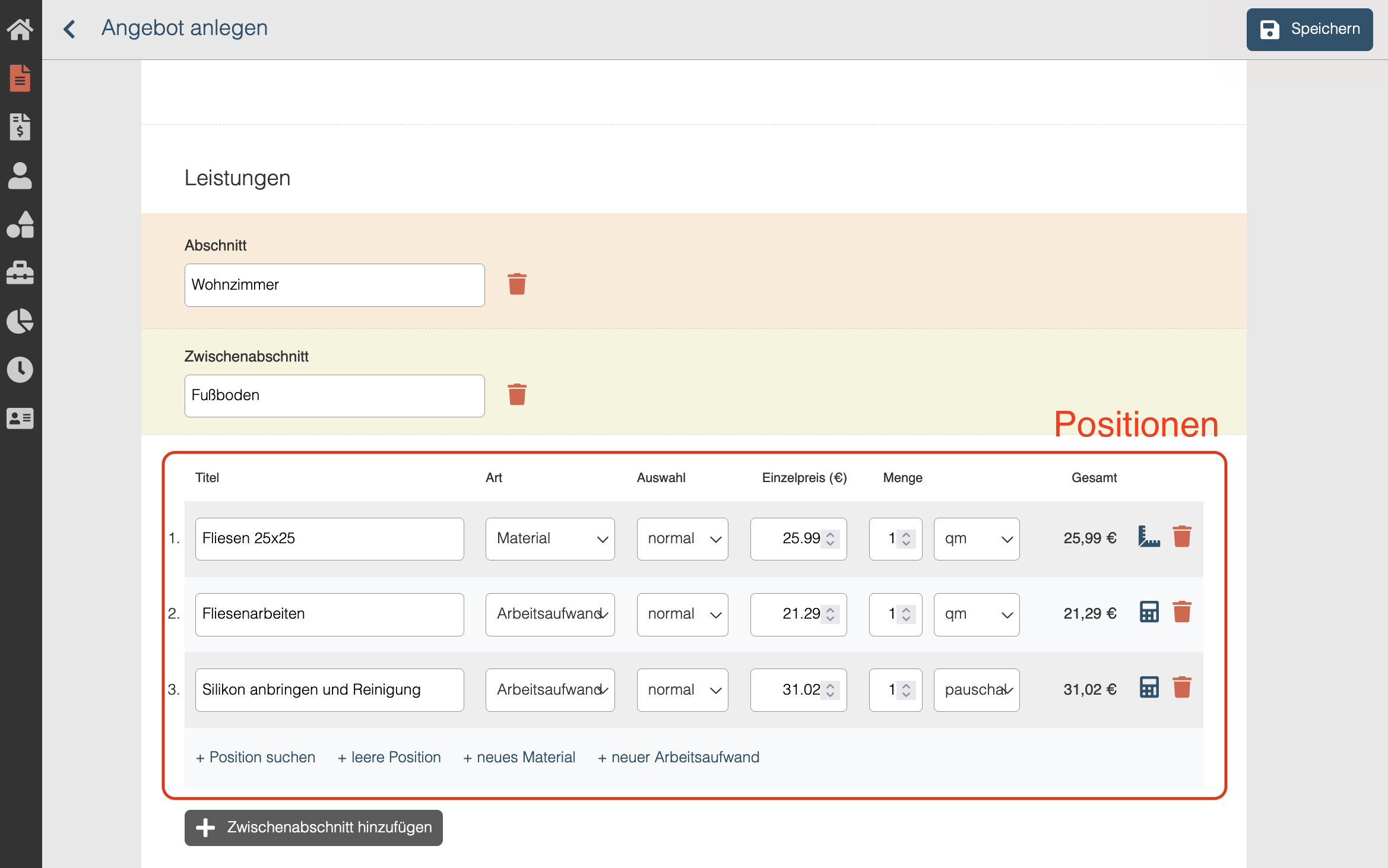This screenshot has height=868, width=1388.
Task: Open calculator icon for Fliesenarbeiten row
Action: coord(1149,612)
